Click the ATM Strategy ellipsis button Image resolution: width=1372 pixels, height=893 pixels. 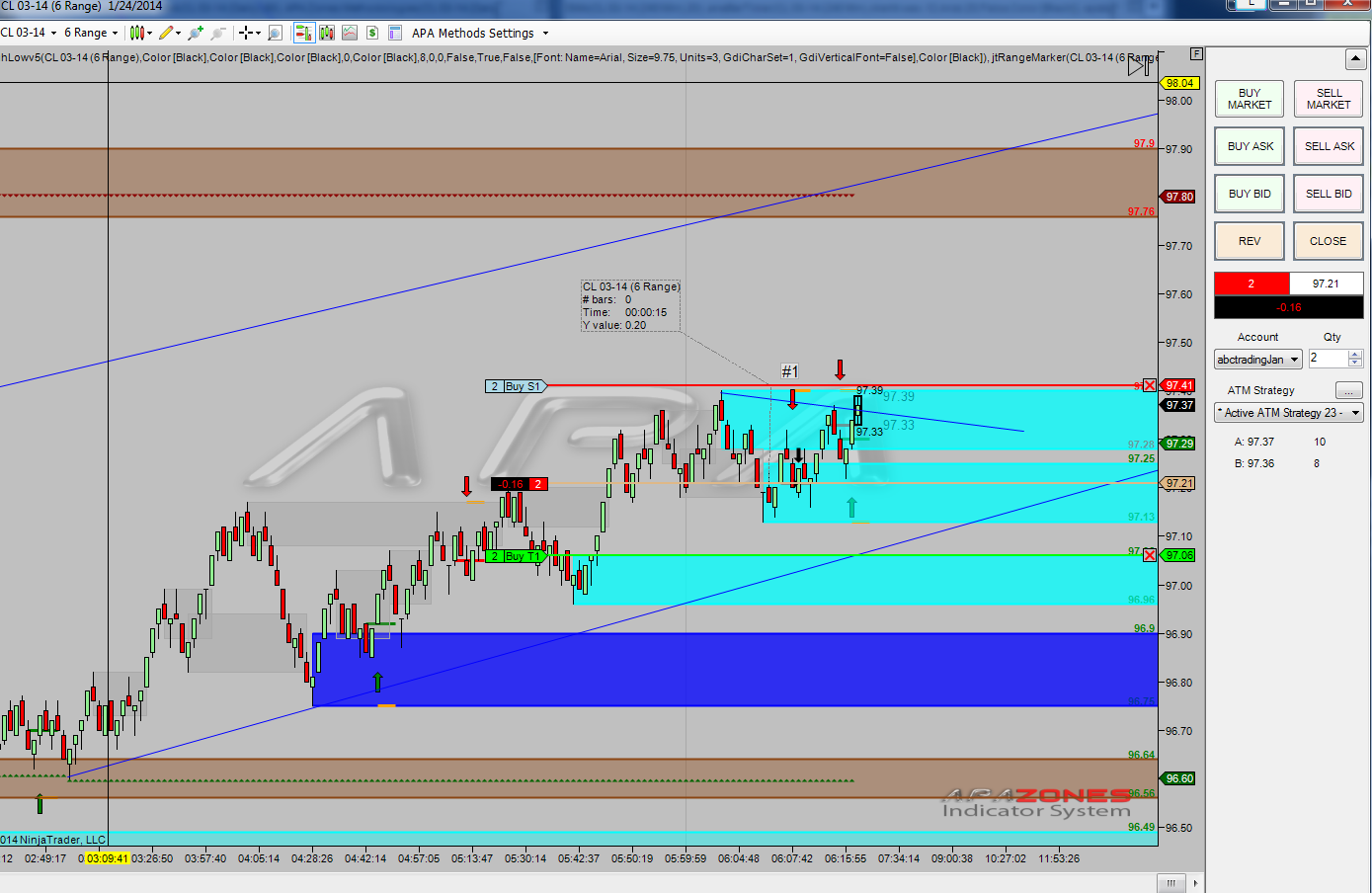tap(1349, 390)
